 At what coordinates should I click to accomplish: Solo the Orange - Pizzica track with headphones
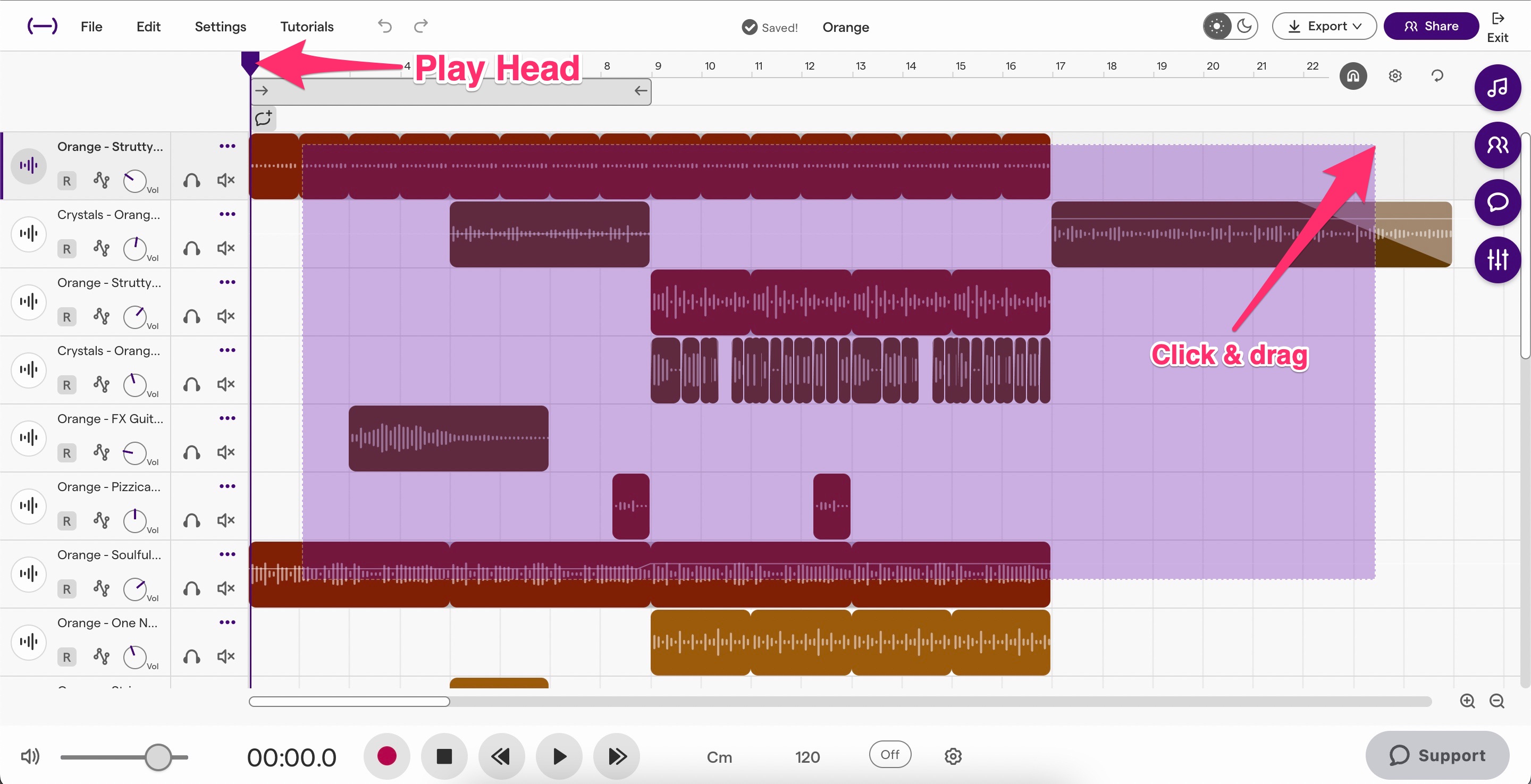(x=191, y=520)
